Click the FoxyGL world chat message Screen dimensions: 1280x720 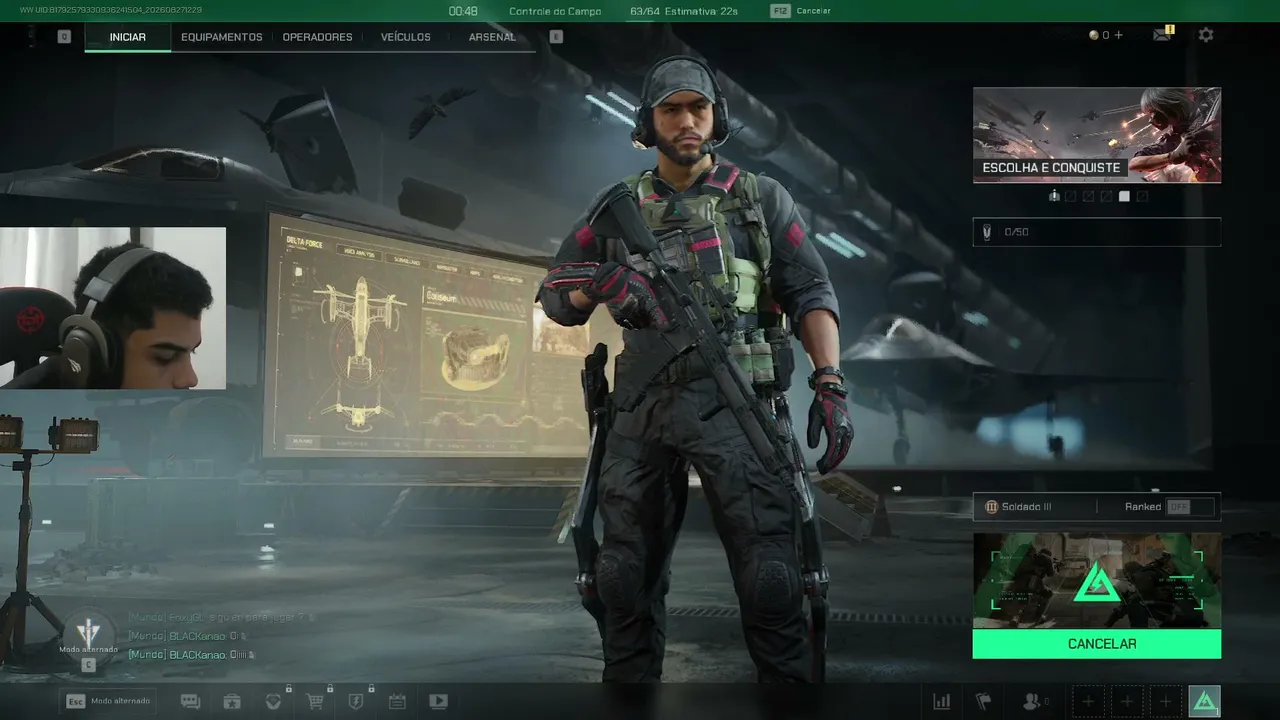[221, 617]
